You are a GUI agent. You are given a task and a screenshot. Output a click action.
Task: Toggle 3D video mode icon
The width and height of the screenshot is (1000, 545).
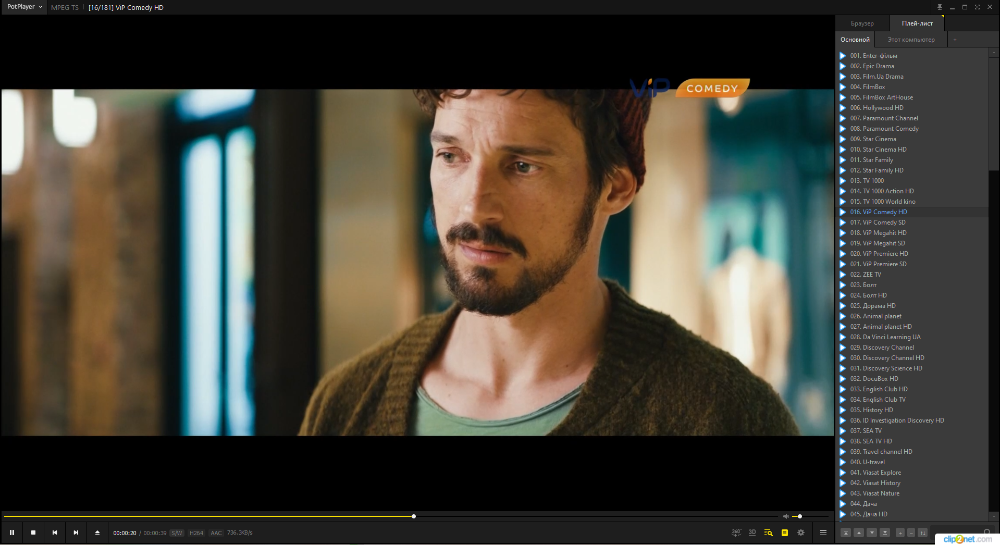click(752, 532)
